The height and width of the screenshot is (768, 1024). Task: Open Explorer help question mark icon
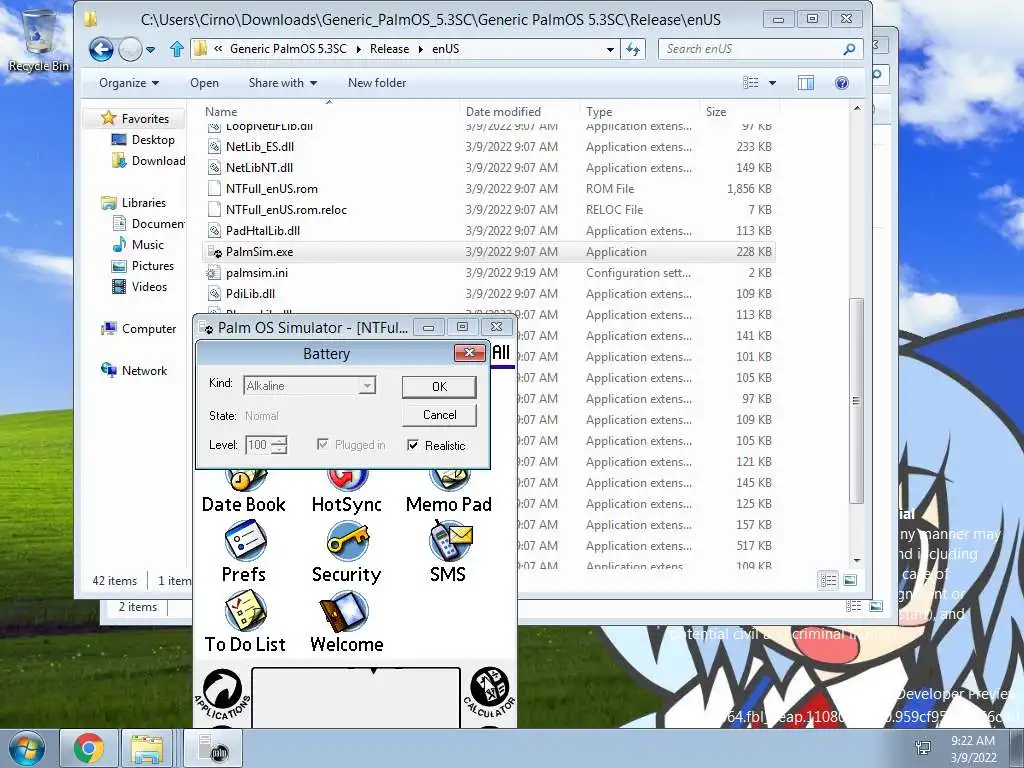[x=842, y=83]
